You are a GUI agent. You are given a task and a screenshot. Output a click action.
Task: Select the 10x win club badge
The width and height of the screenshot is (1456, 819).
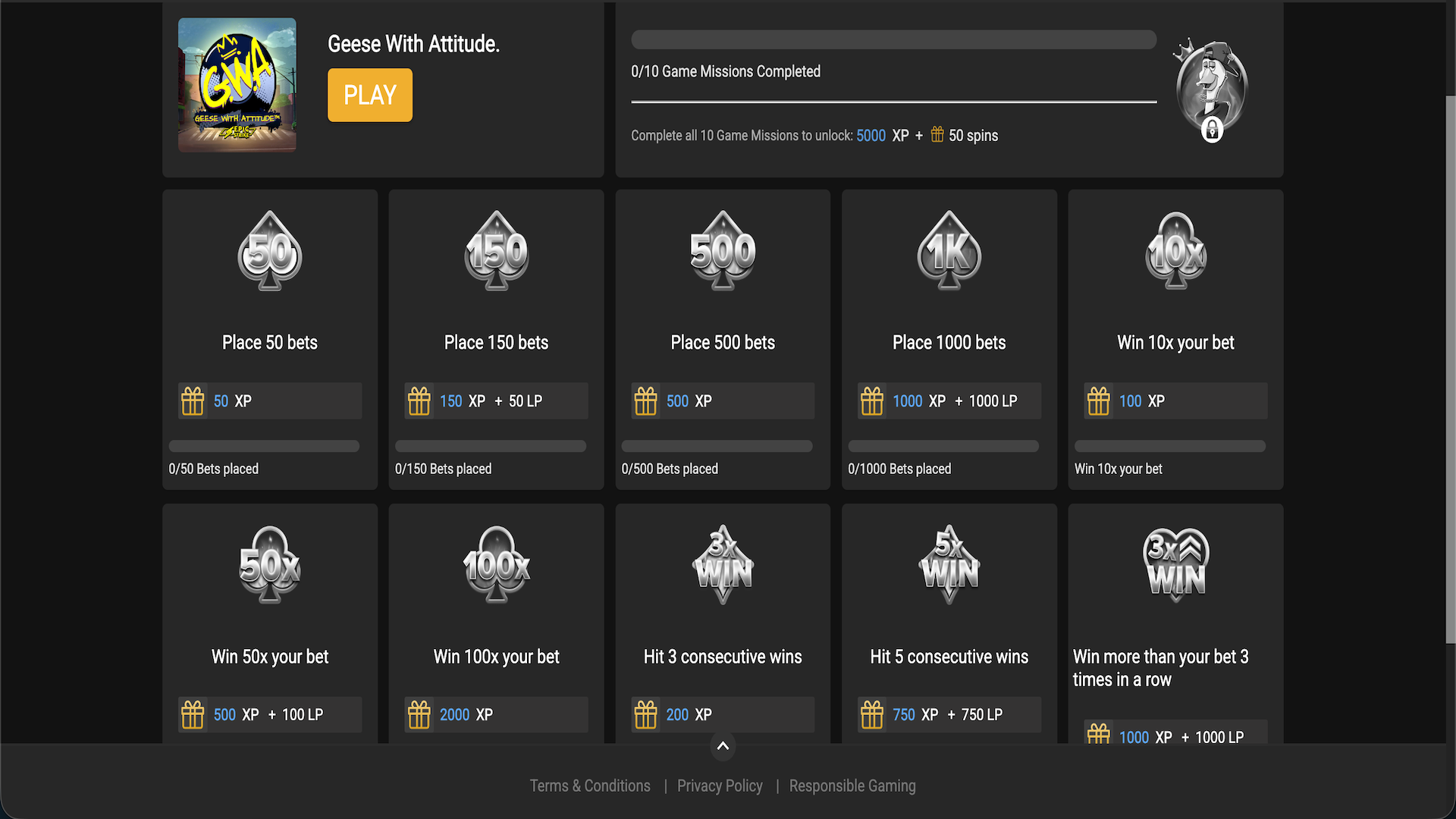click(1175, 251)
